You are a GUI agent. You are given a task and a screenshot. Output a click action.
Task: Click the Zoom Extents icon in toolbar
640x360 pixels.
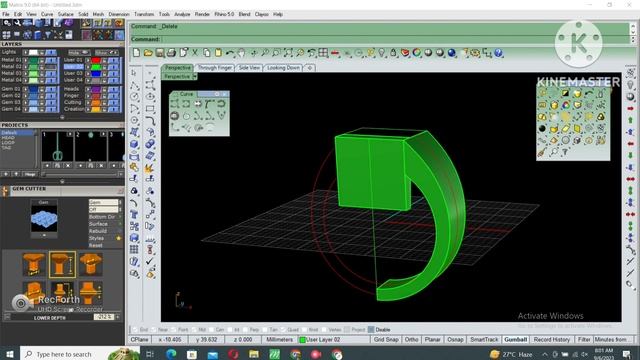288,53
